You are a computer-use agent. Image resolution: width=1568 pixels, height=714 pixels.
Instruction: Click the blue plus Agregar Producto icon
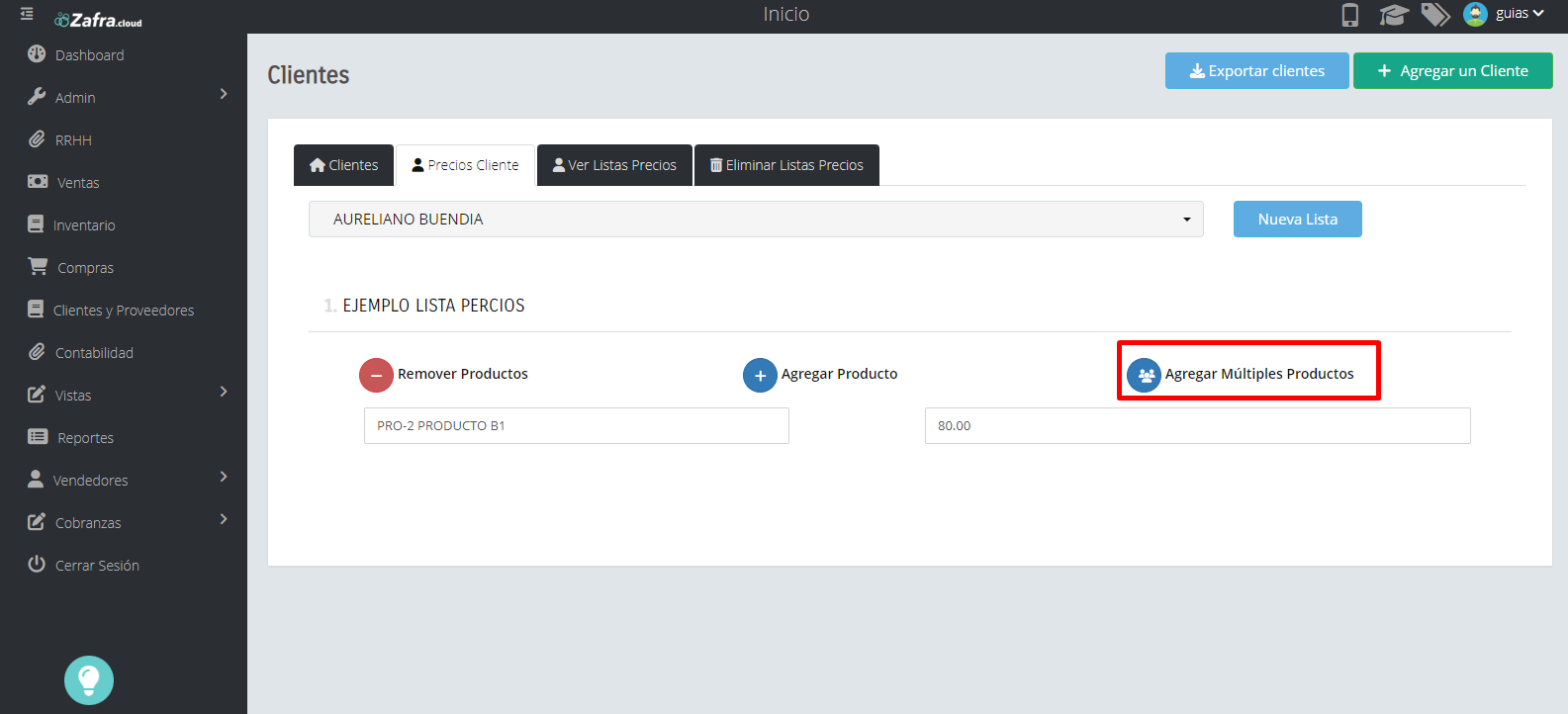tap(760, 376)
